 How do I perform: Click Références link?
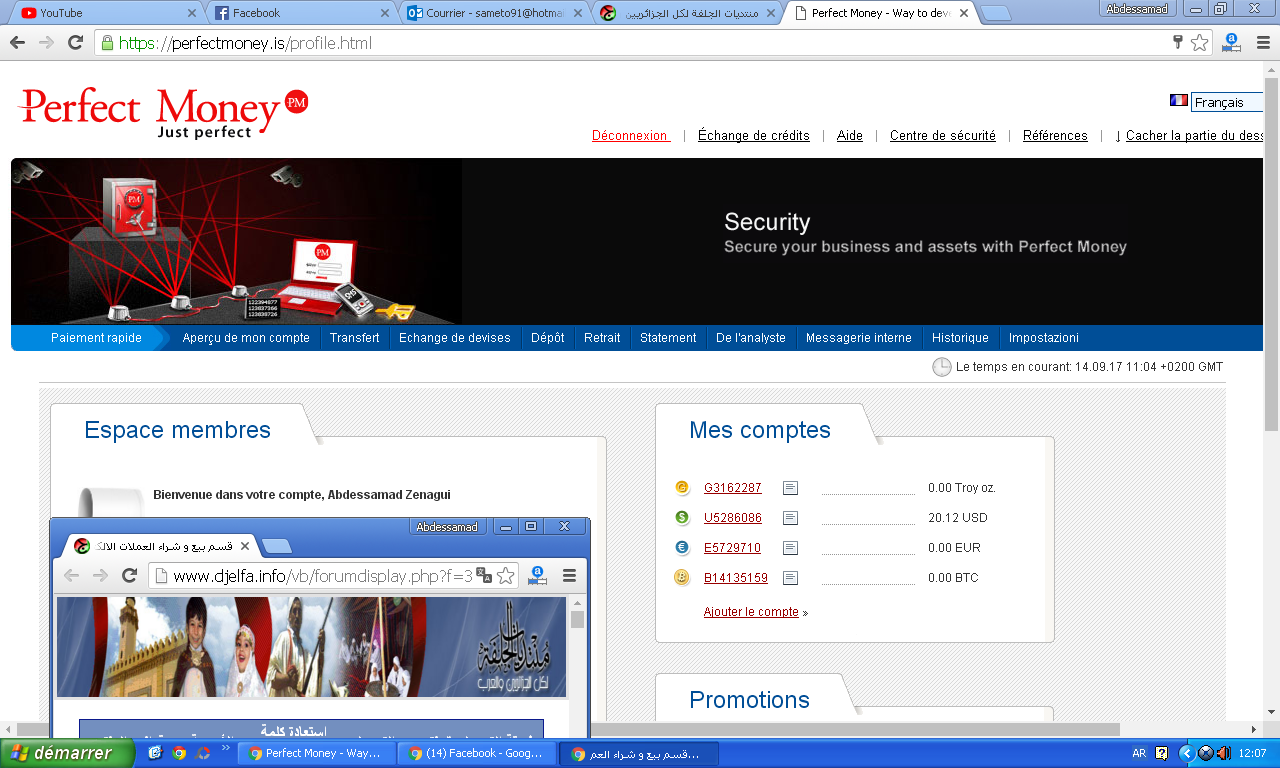coord(1055,135)
